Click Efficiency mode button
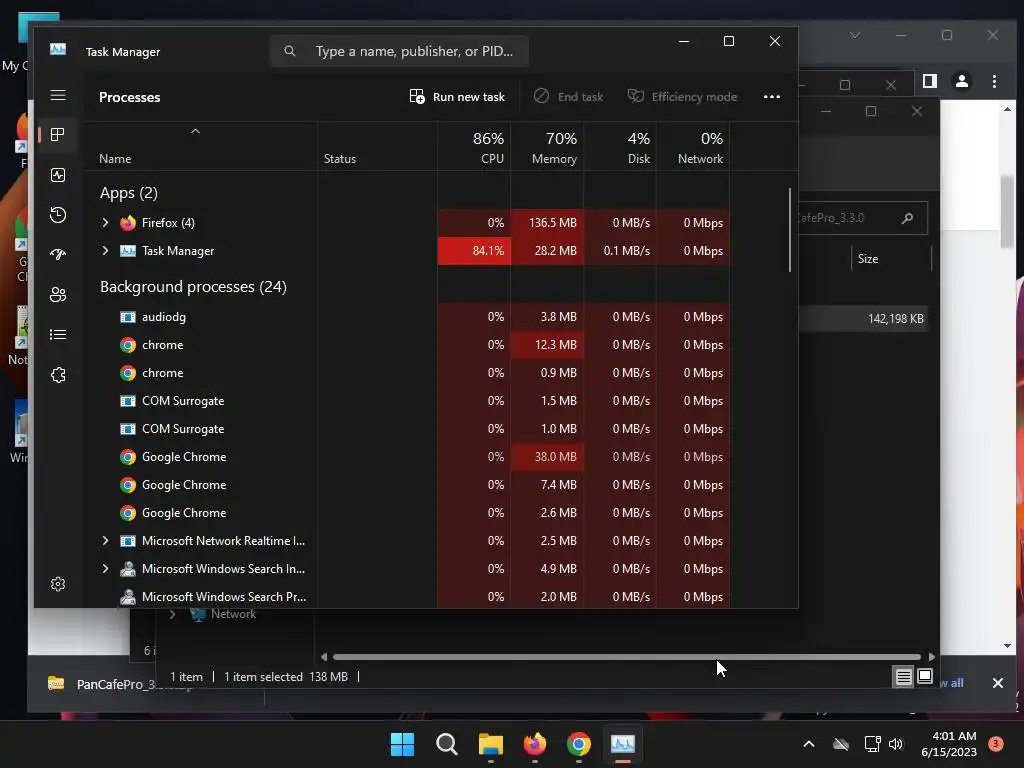 [682, 97]
